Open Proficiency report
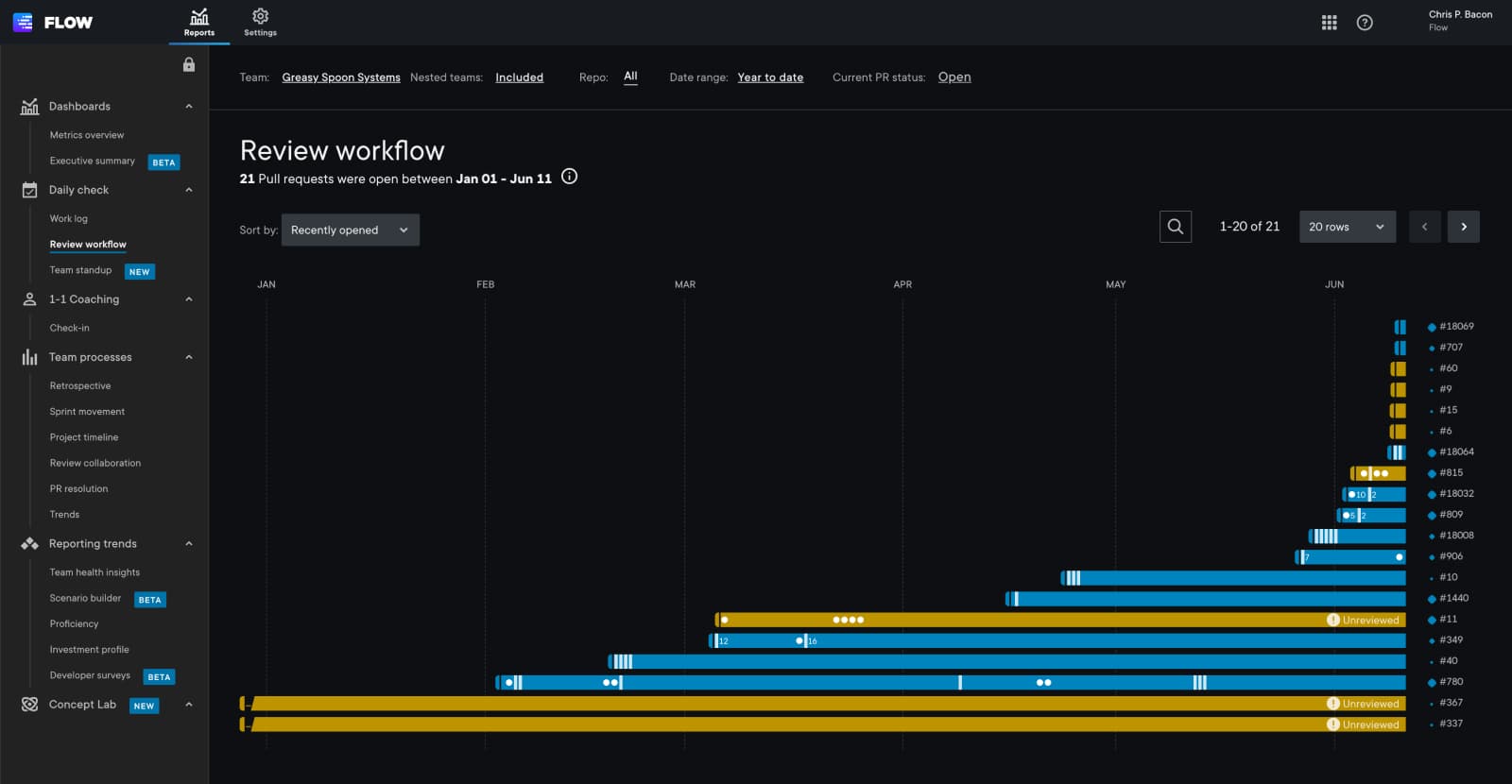The image size is (1512, 784). coord(74,624)
